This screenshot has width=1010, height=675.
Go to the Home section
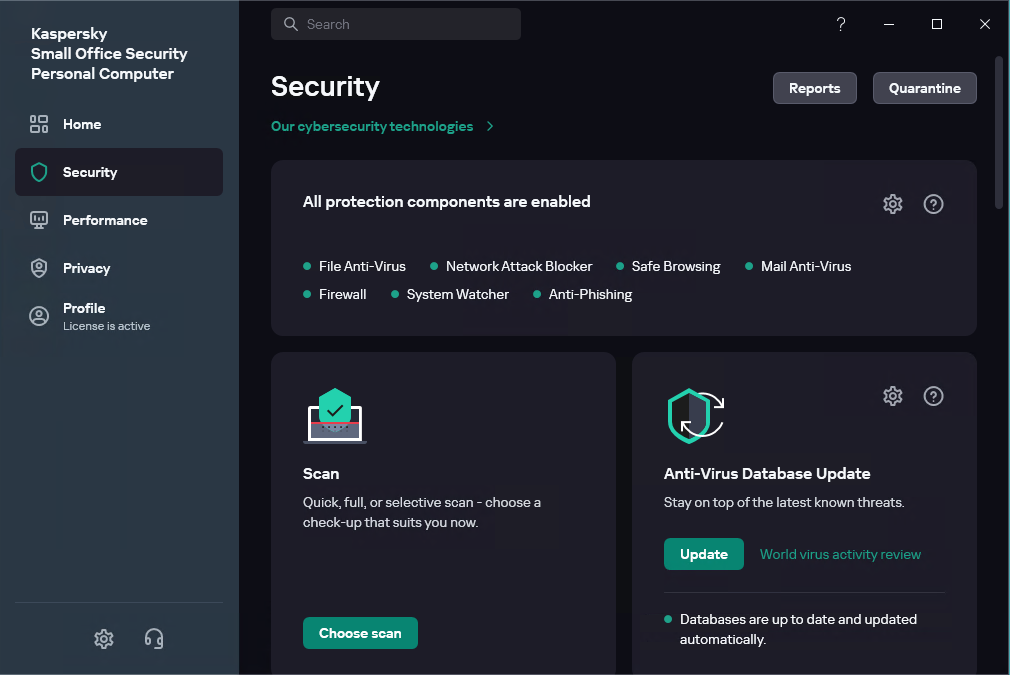[x=82, y=124]
